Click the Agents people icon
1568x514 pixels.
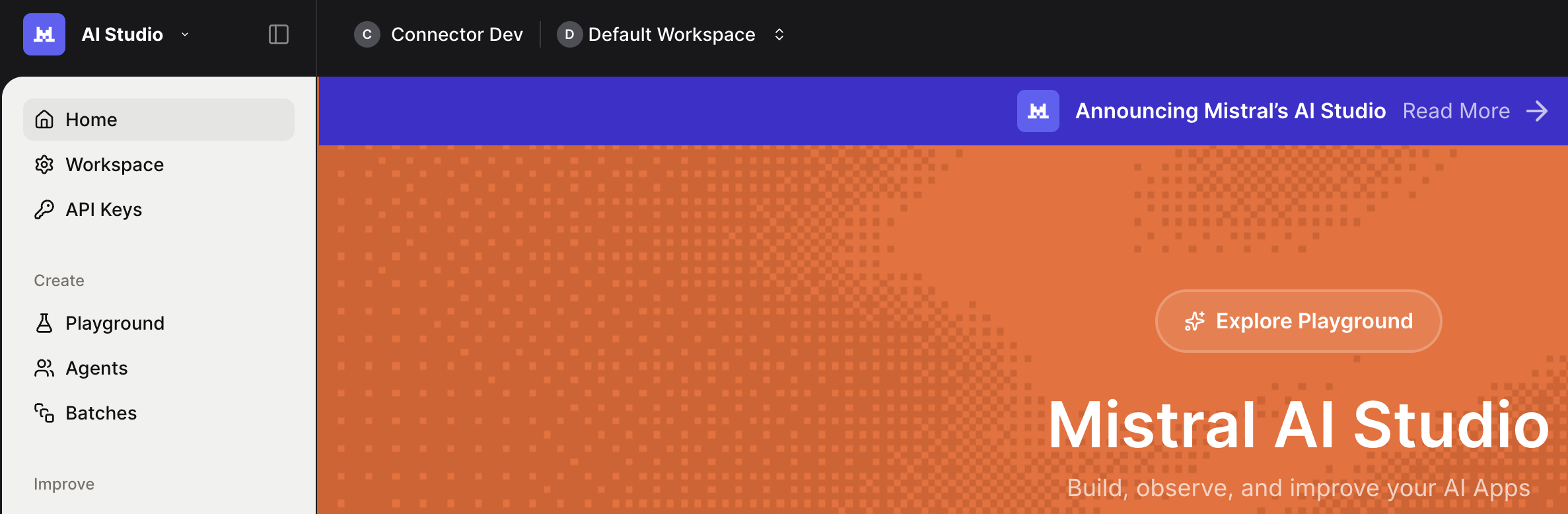tap(44, 368)
